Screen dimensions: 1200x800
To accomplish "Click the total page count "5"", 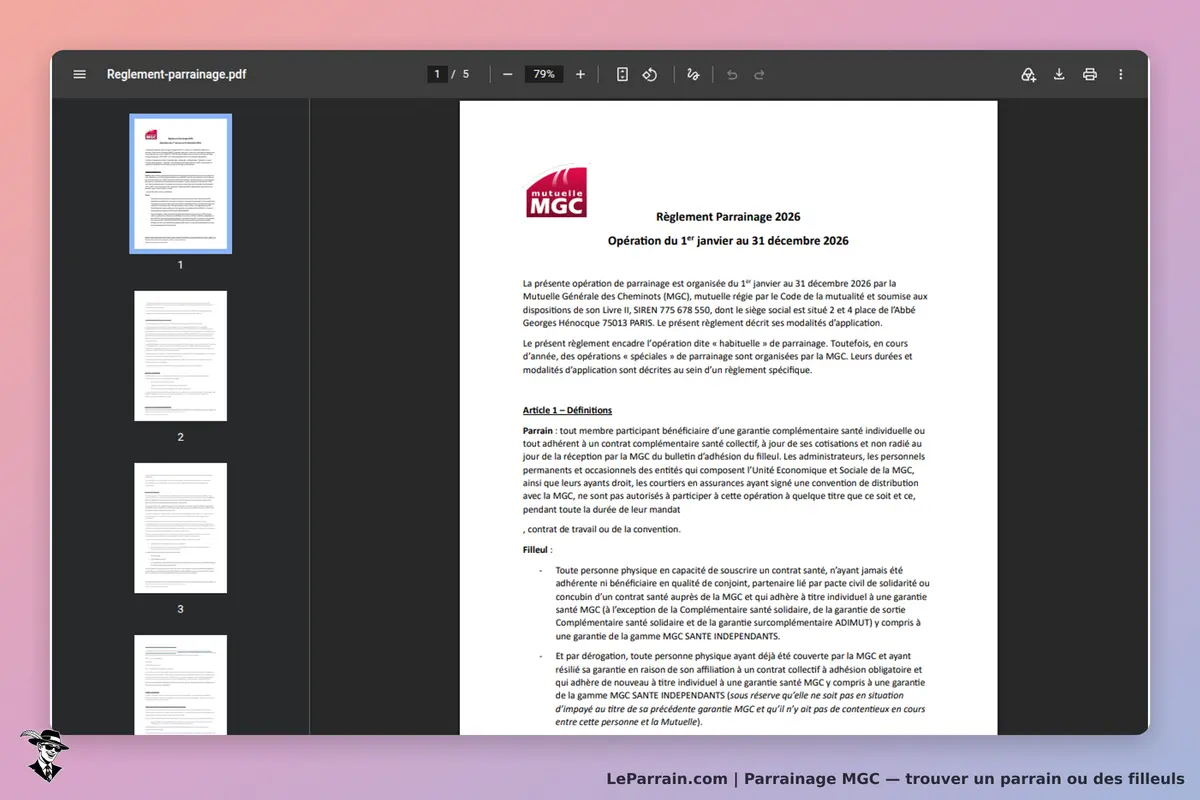I will pos(466,74).
